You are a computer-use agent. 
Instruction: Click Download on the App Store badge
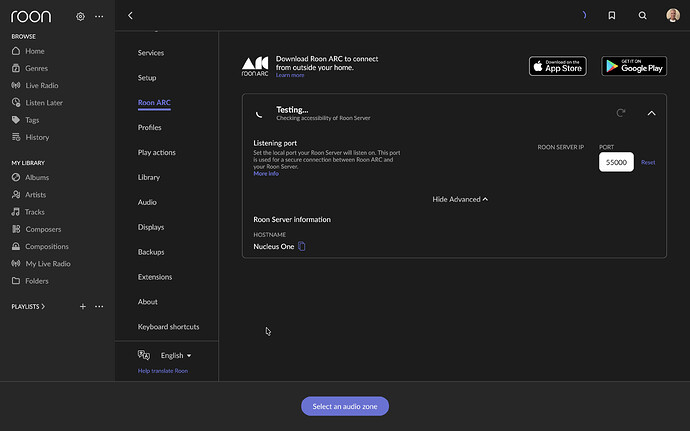pos(558,66)
